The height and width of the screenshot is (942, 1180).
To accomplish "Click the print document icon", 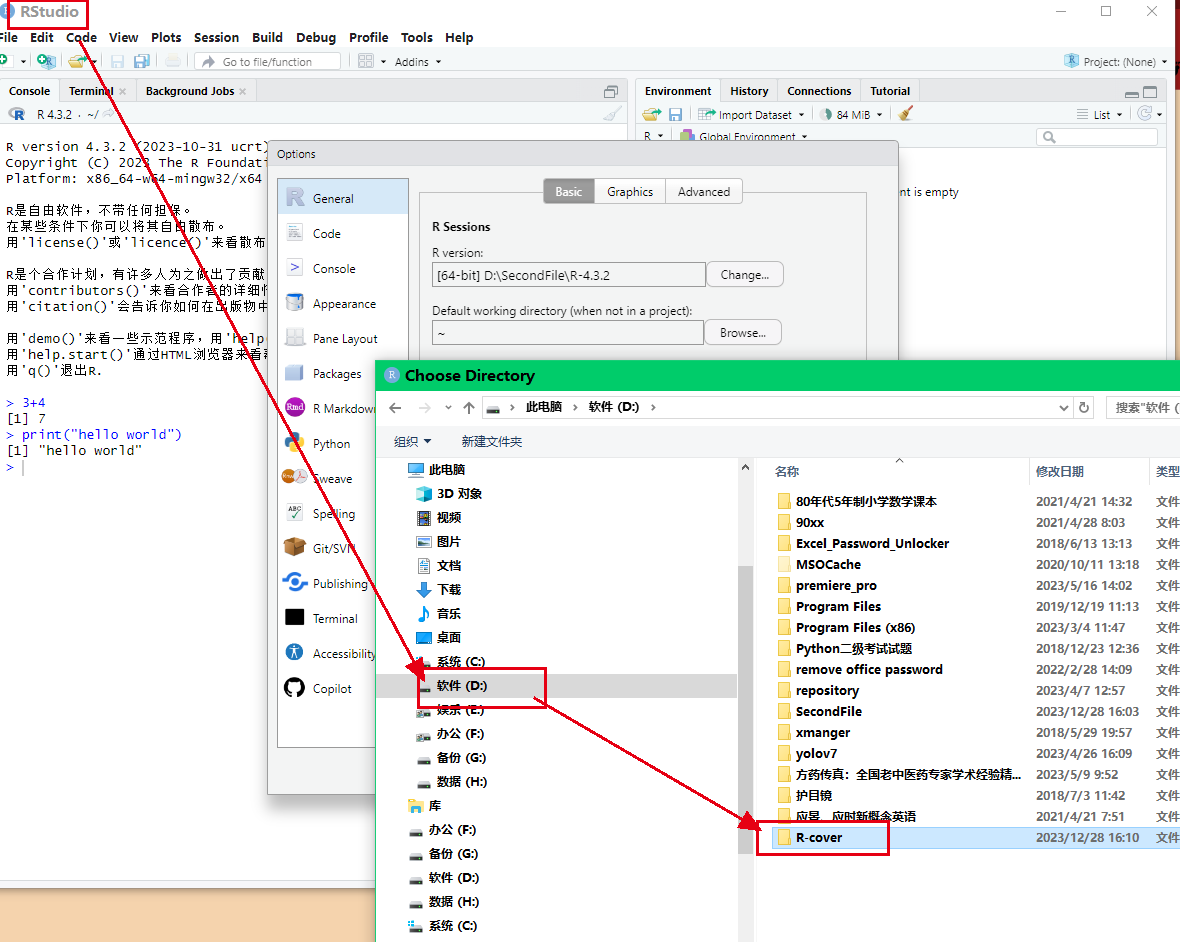I will point(173,61).
